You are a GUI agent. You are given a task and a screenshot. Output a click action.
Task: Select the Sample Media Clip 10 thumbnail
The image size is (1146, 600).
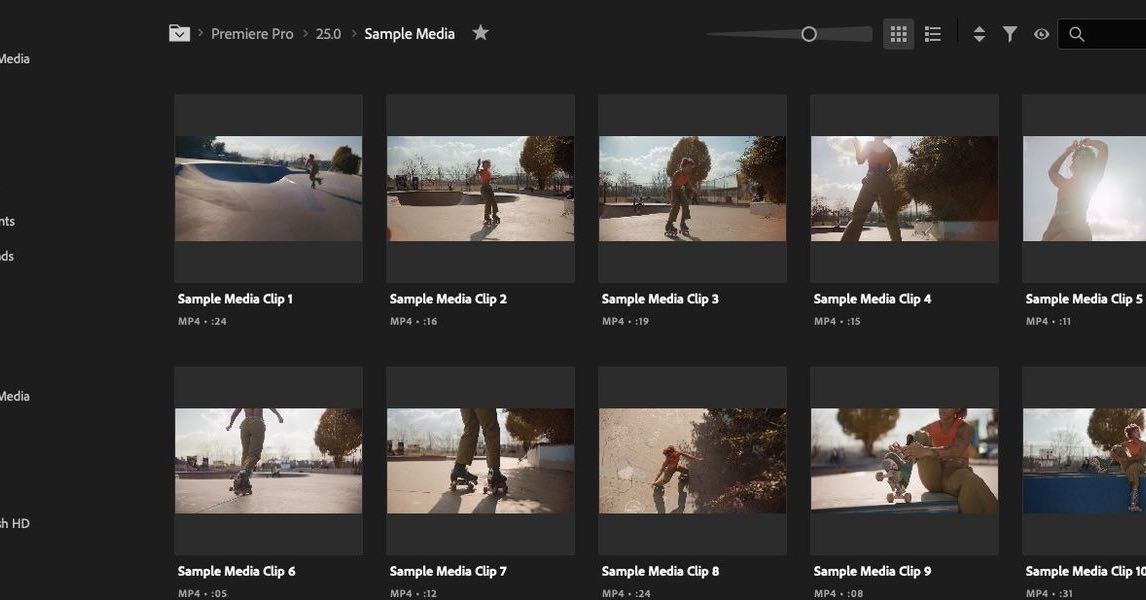click(x=1085, y=461)
